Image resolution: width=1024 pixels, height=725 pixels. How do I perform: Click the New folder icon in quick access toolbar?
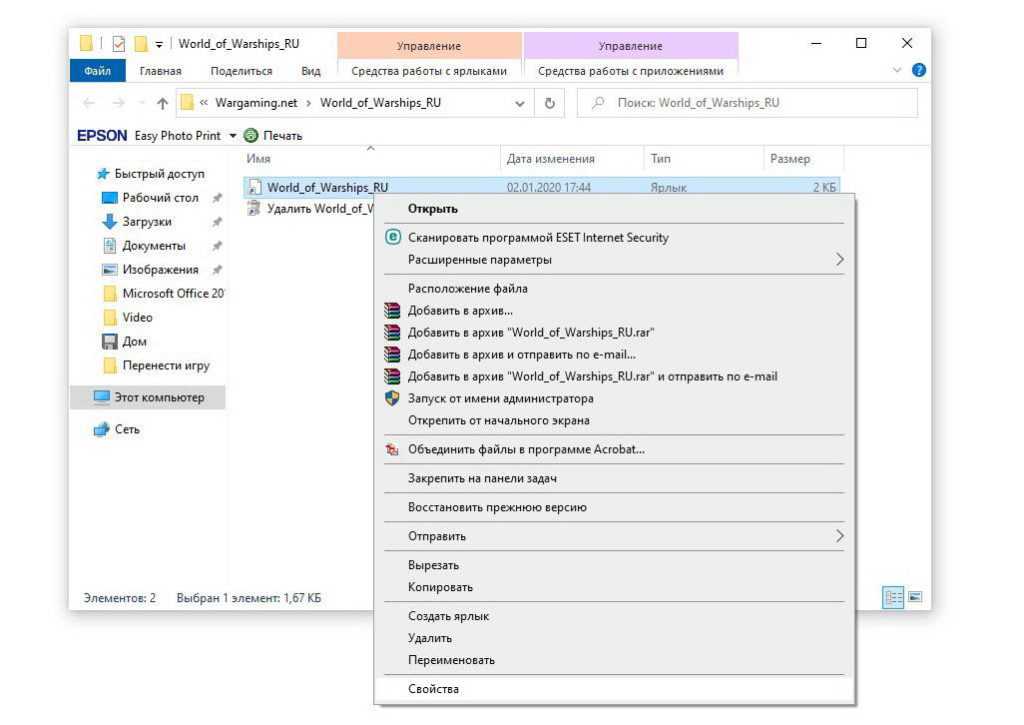[140, 44]
